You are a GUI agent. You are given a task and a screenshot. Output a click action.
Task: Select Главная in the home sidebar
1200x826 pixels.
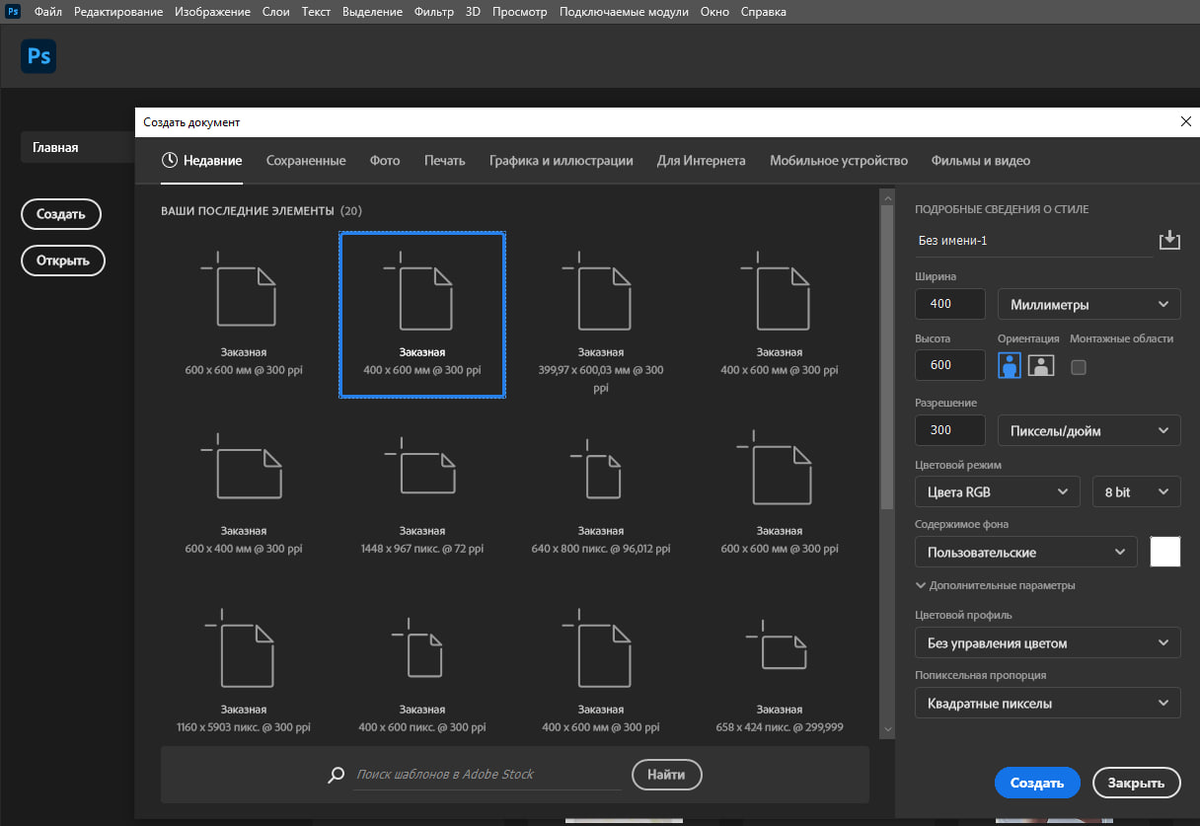pos(78,147)
